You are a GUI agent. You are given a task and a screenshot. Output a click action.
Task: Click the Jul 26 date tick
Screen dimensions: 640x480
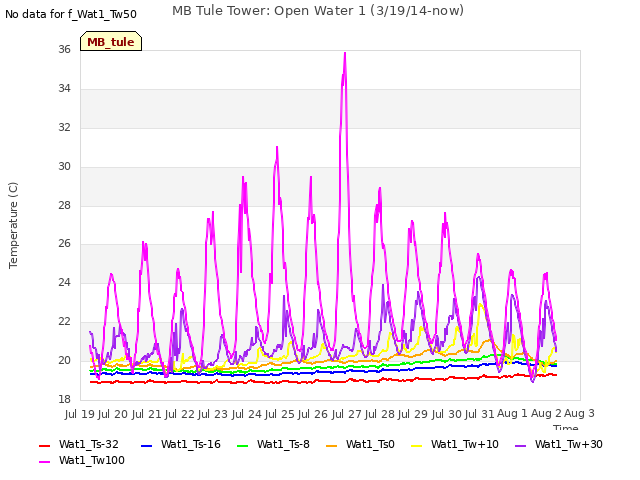point(312,414)
